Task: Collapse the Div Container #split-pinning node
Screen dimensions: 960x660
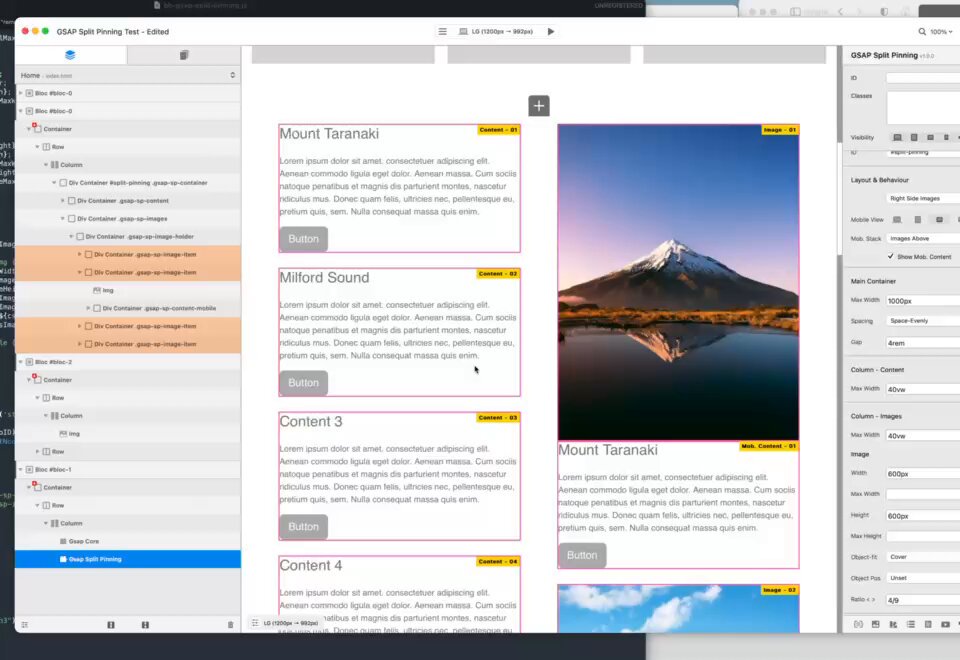Action: 54,182
